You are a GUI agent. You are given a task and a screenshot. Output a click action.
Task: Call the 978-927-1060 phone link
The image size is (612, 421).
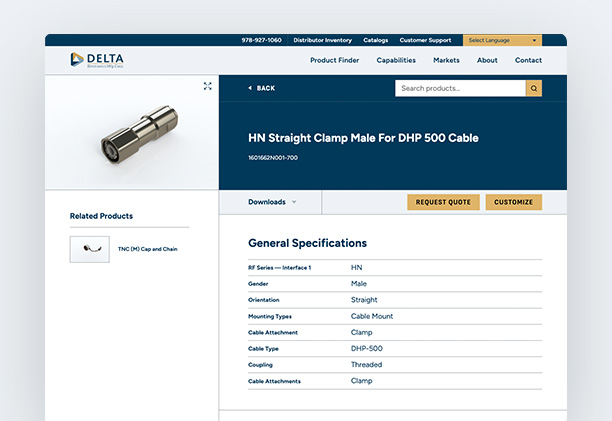261,40
